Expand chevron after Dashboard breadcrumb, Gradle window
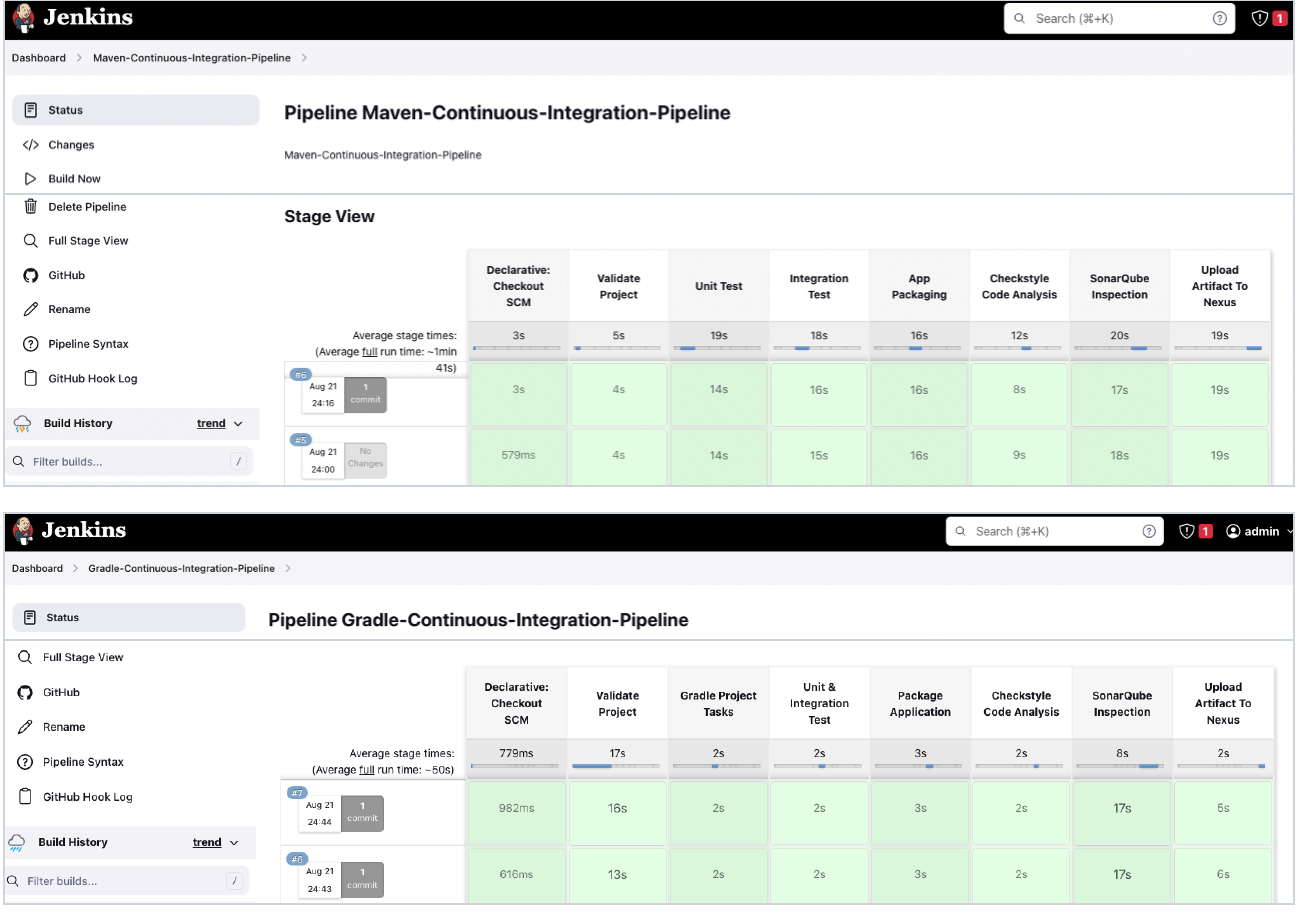Image resolution: width=1297 pixels, height=917 pixels. [x=74, y=568]
